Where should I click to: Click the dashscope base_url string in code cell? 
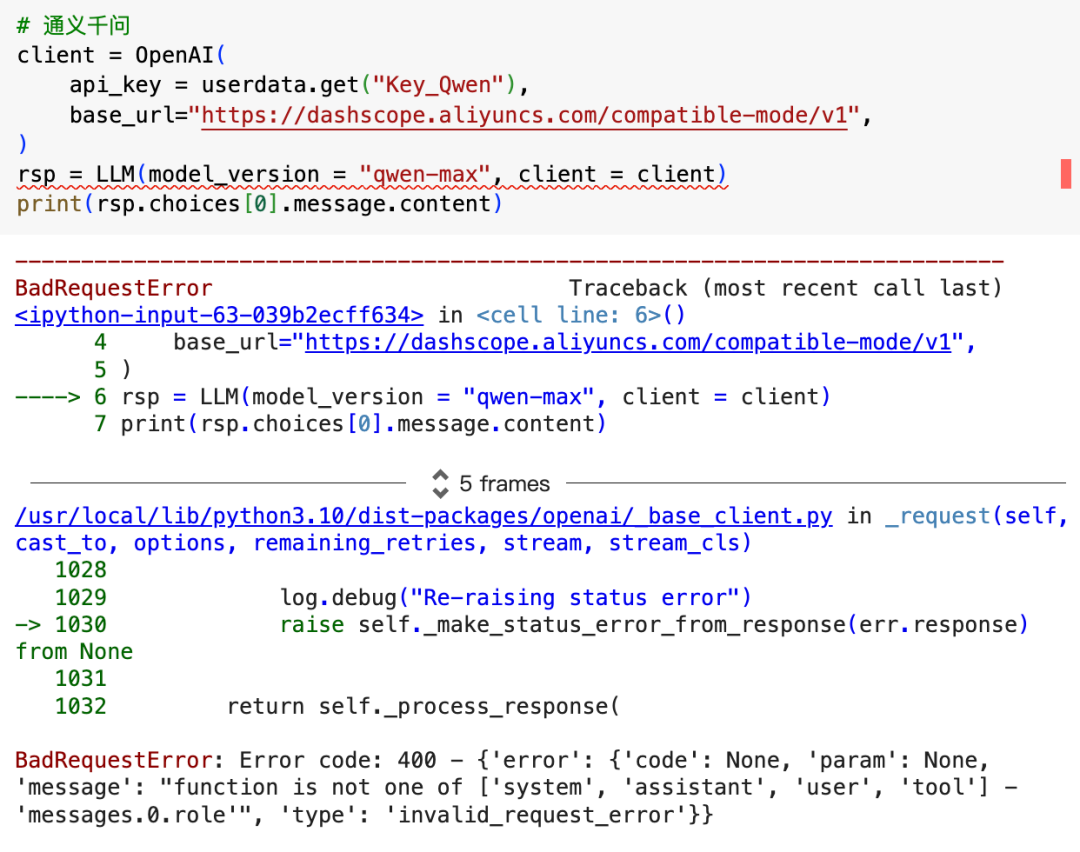[x=524, y=115]
